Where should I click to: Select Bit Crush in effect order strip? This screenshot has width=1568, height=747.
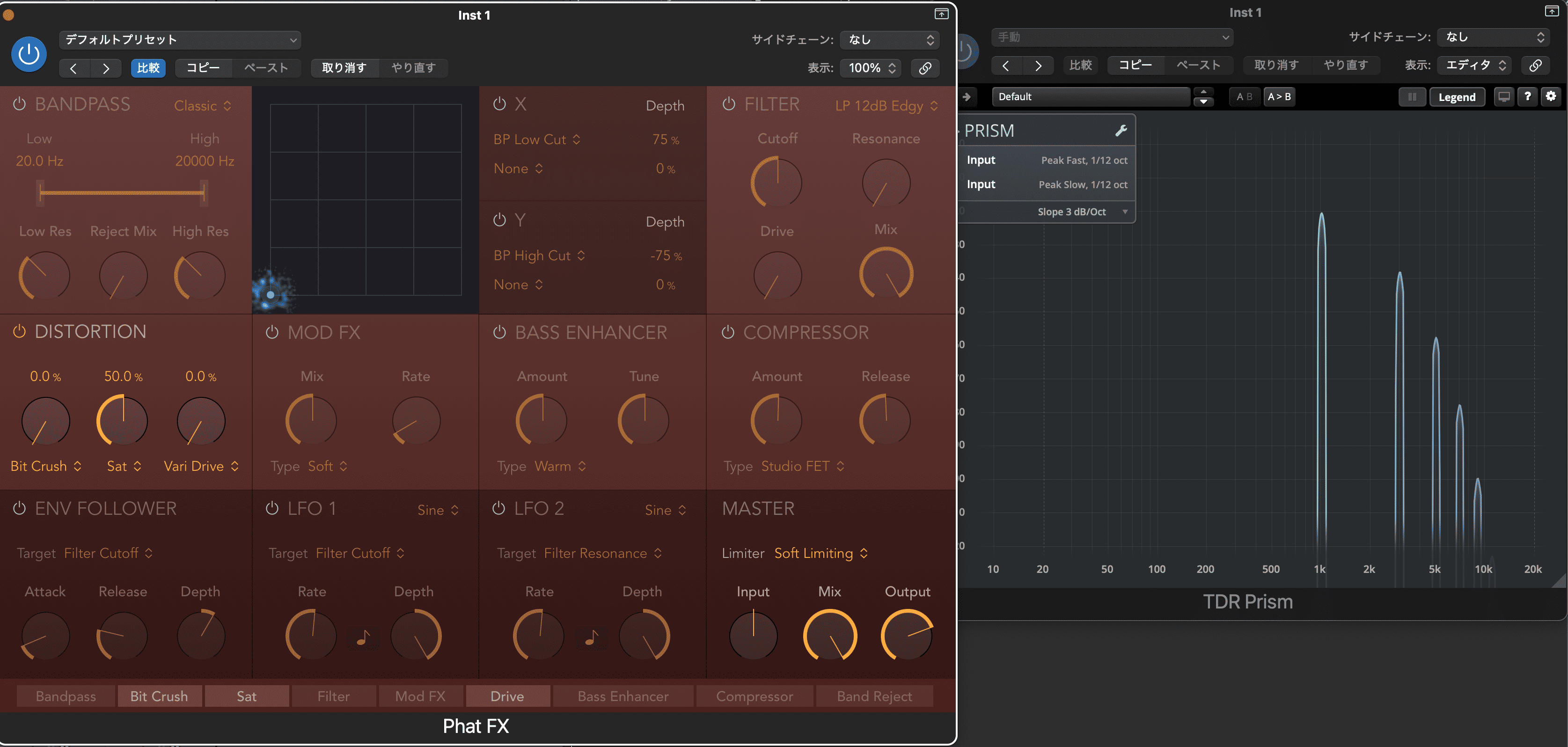coord(159,696)
